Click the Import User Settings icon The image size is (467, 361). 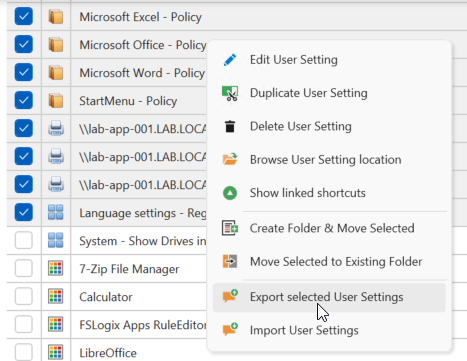pyautogui.click(x=230, y=329)
